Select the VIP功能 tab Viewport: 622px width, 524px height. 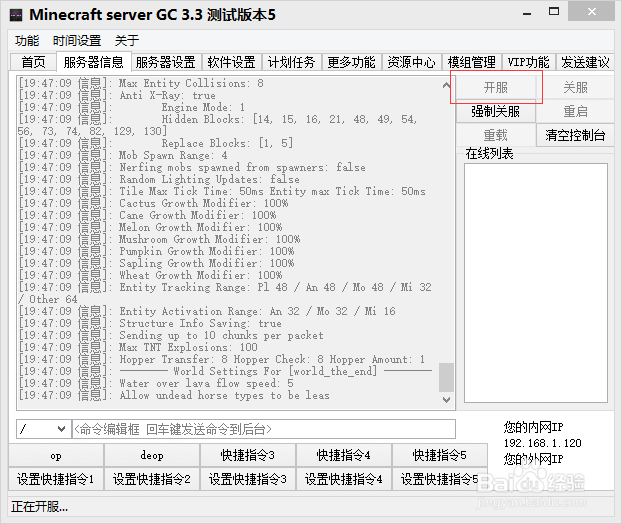[528, 62]
